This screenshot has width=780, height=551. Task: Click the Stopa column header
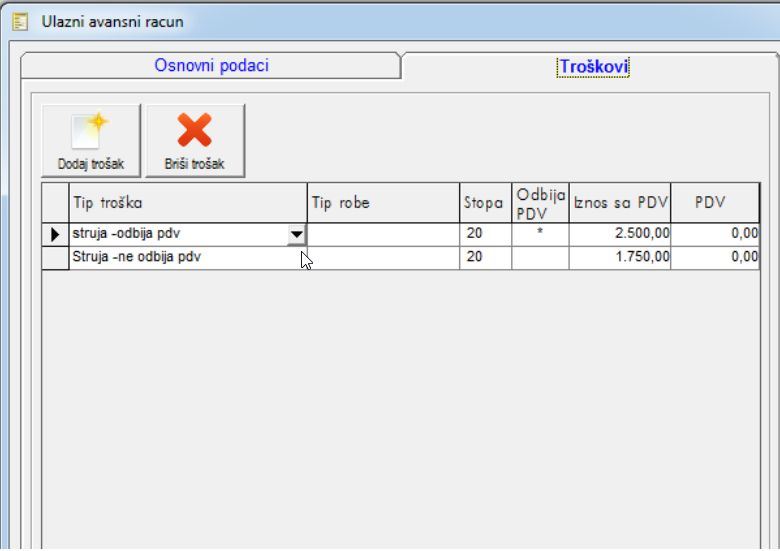coord(485,203)
